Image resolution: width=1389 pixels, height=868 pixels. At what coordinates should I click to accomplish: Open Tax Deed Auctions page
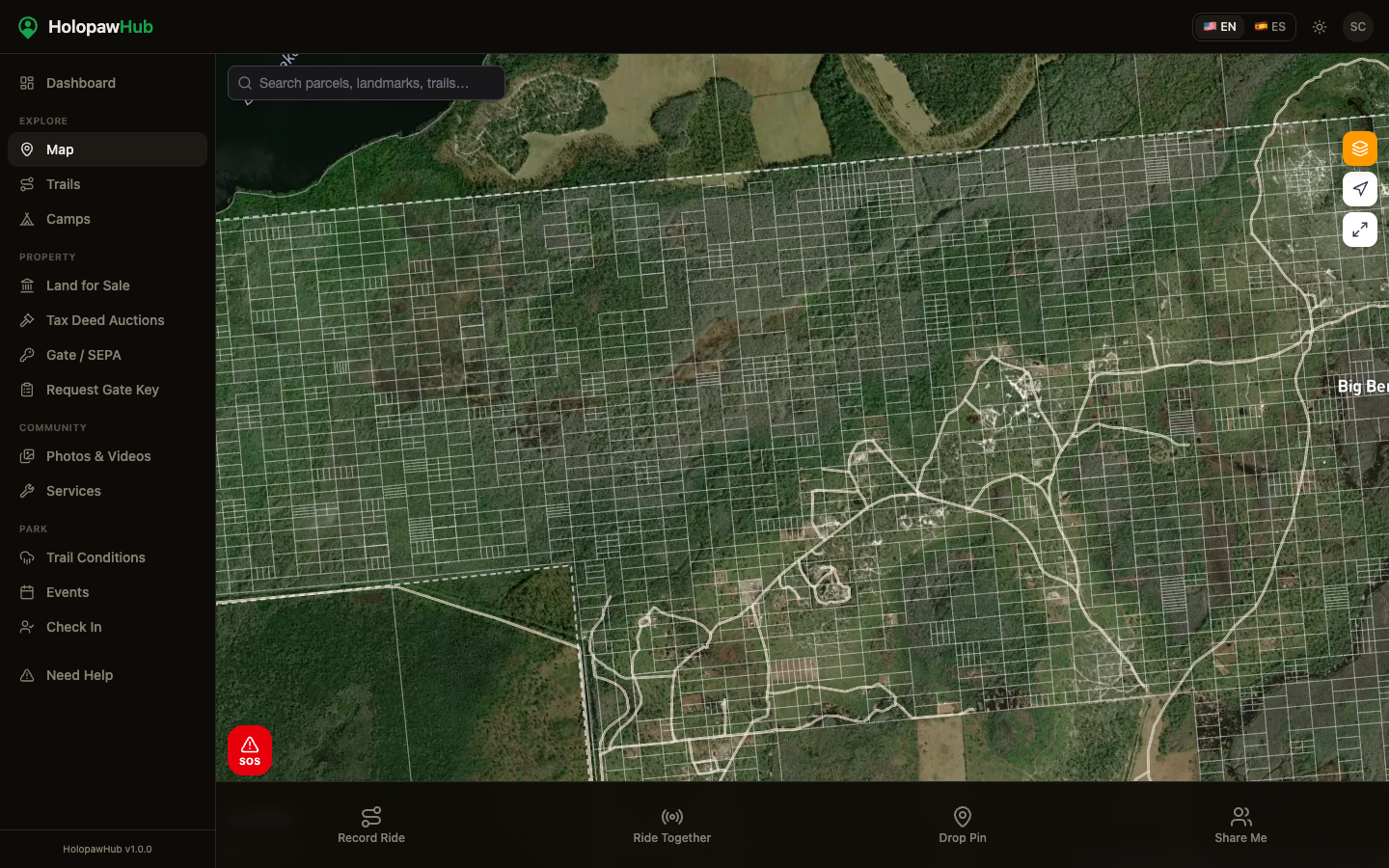(105, 320)
